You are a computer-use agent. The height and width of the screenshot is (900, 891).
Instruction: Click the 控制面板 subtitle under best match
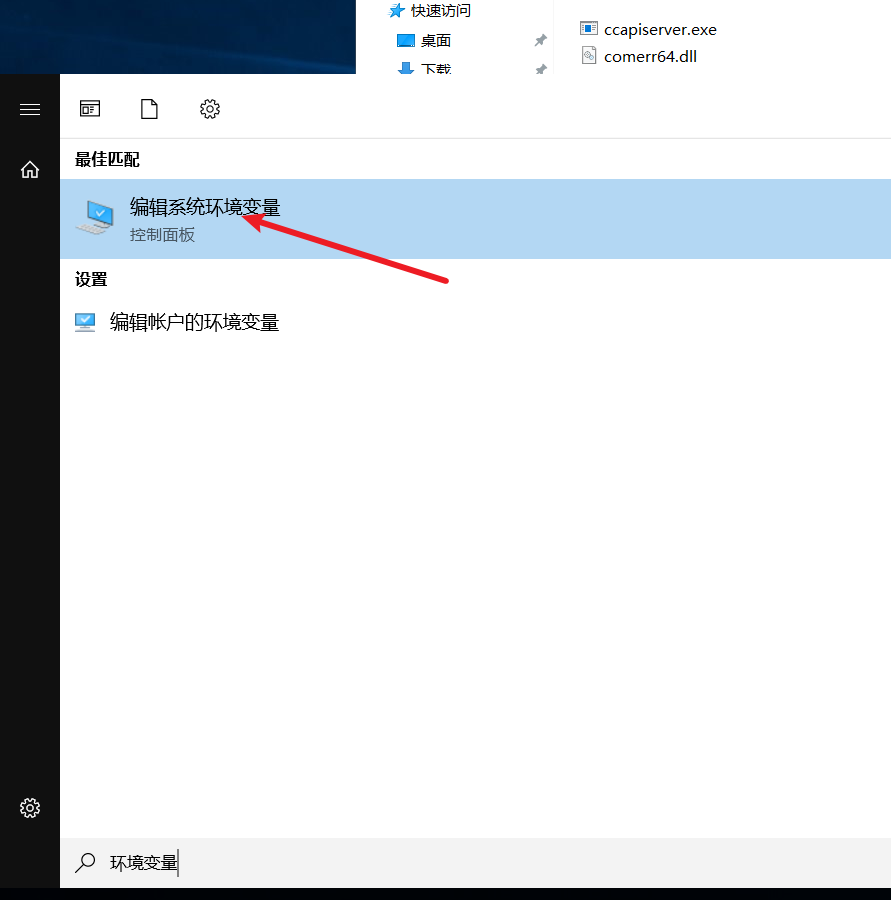pyautogui.click(x=162, y=235)
